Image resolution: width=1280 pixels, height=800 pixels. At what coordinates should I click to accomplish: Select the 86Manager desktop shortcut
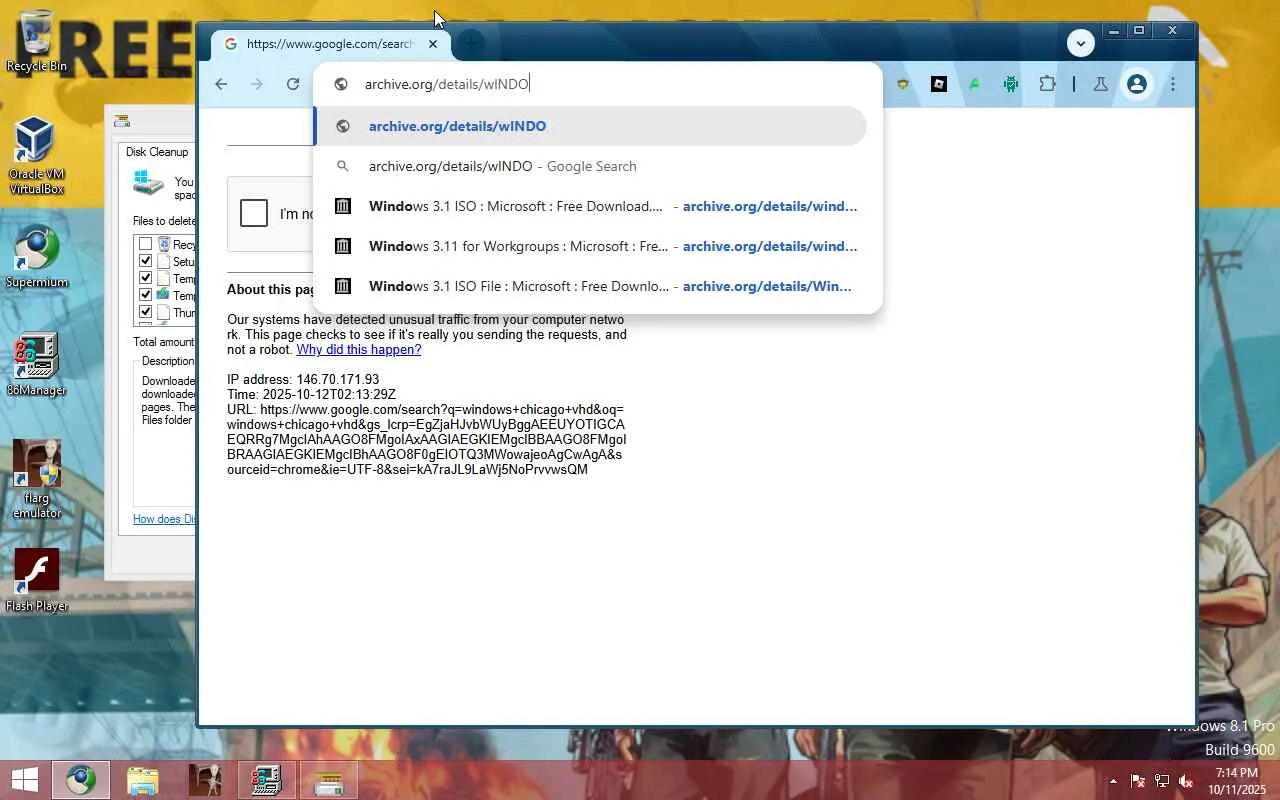(36, 365)
